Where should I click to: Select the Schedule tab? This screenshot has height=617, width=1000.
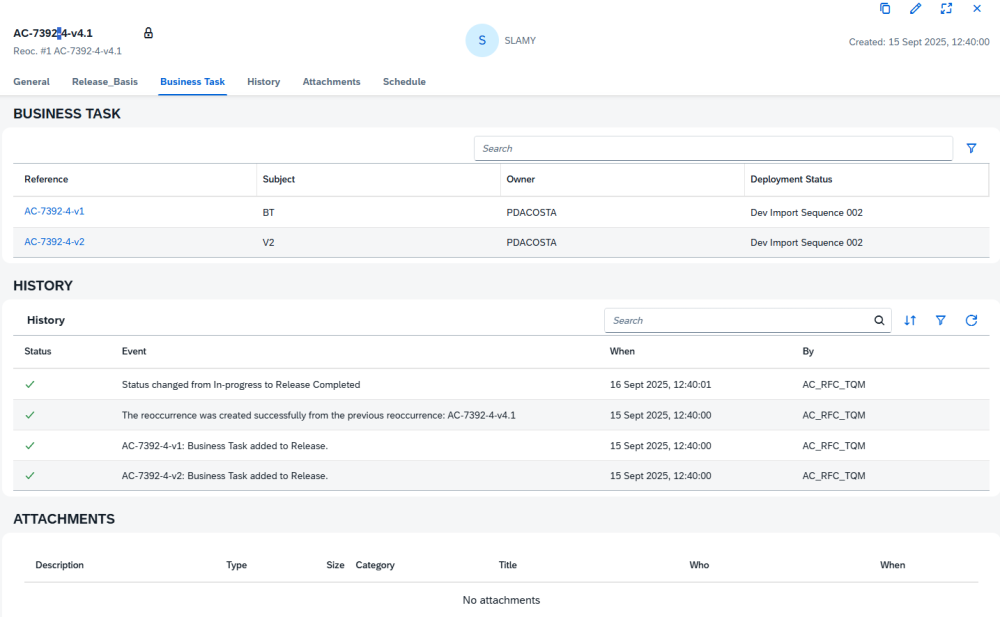pos(404,82)
